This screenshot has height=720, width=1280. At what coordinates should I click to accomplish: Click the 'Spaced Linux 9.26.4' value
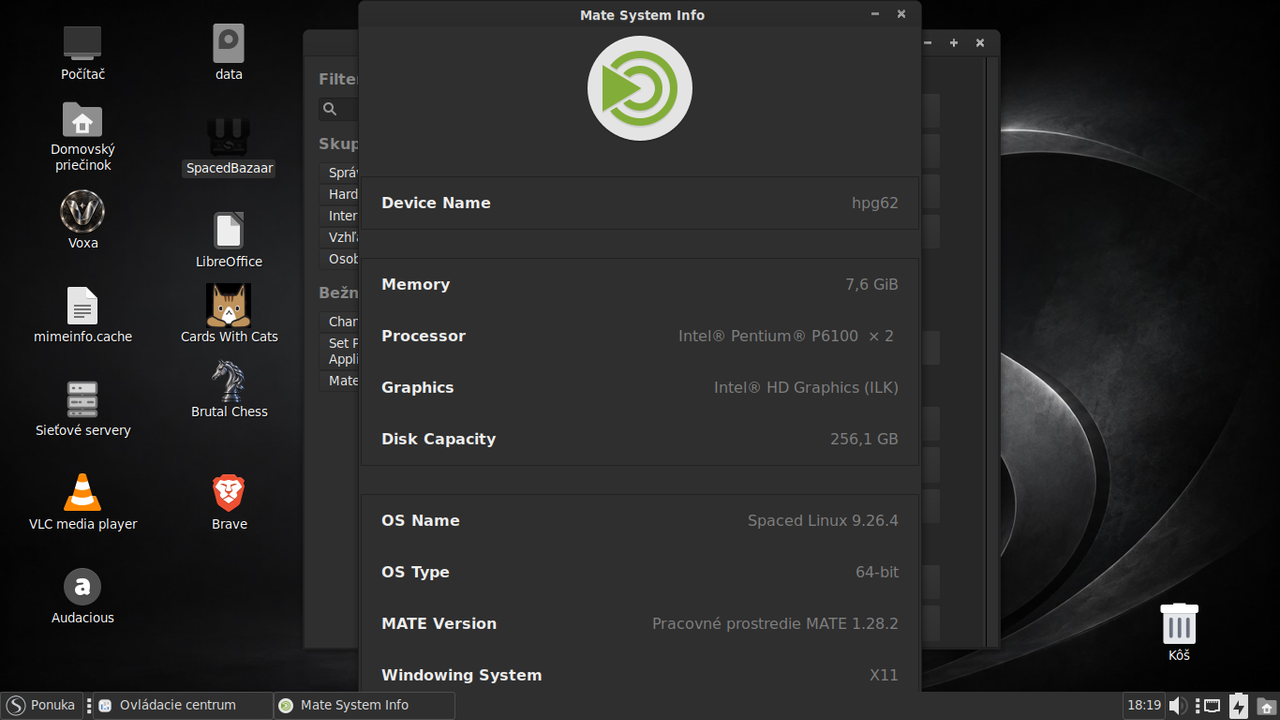[x=823, y=521]
